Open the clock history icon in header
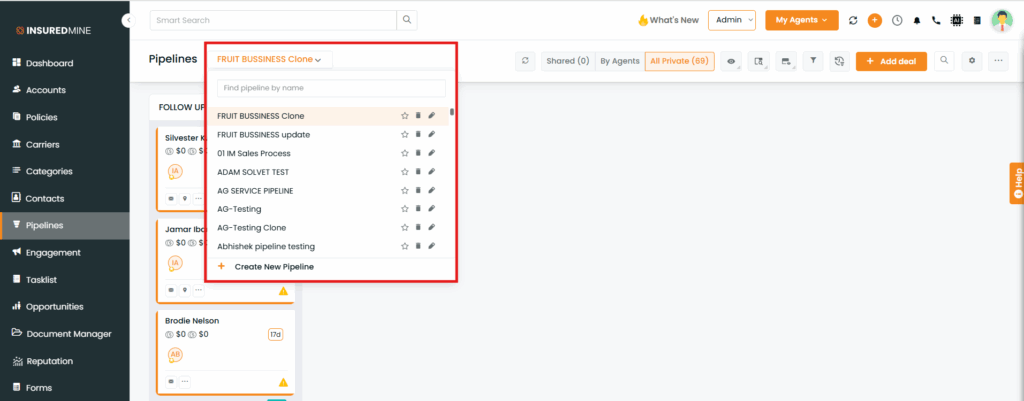The width and height of the screenshot is (1024, 401). tap(897, 20)
